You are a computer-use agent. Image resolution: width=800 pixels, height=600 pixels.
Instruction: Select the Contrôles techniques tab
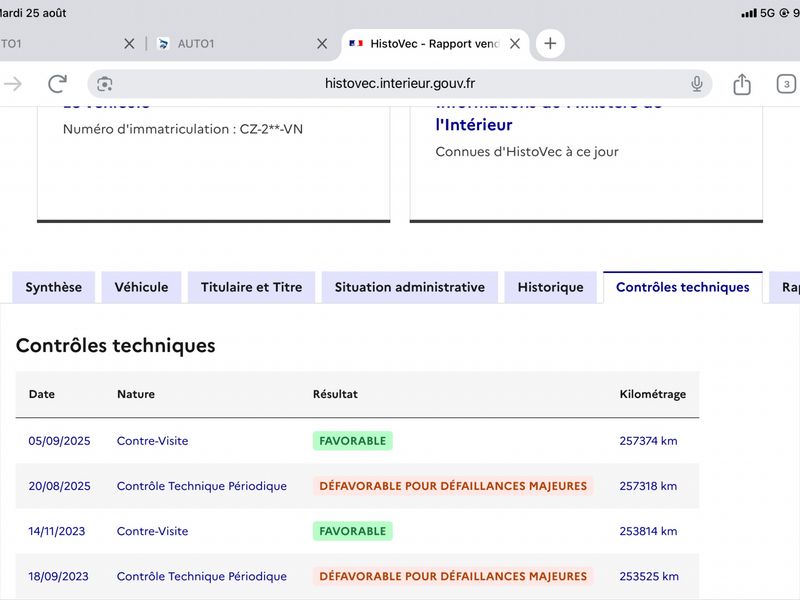[x=683, y=287]
